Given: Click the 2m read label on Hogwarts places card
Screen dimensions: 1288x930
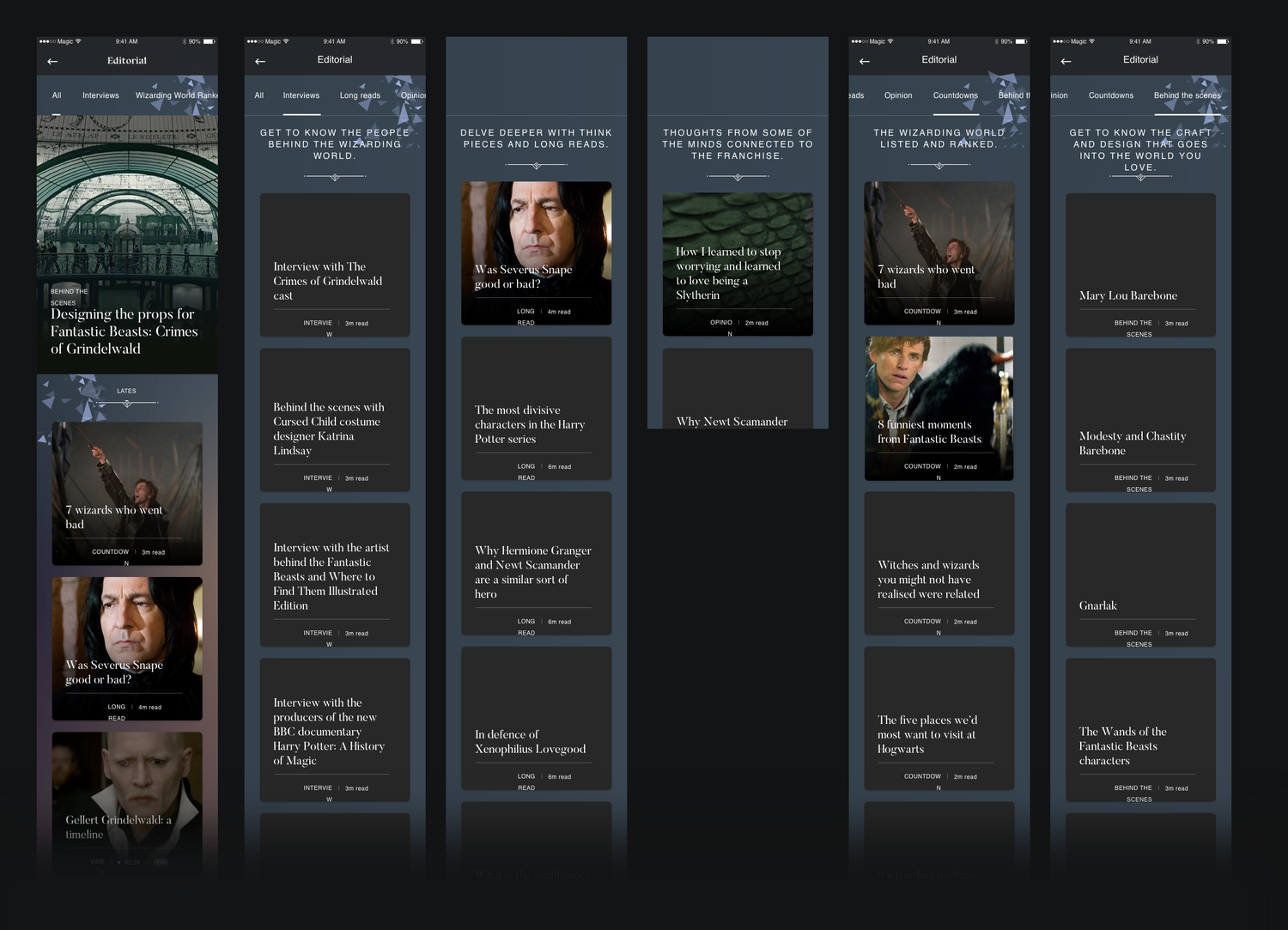Looking at the screenshot, I should coord(965,776).
